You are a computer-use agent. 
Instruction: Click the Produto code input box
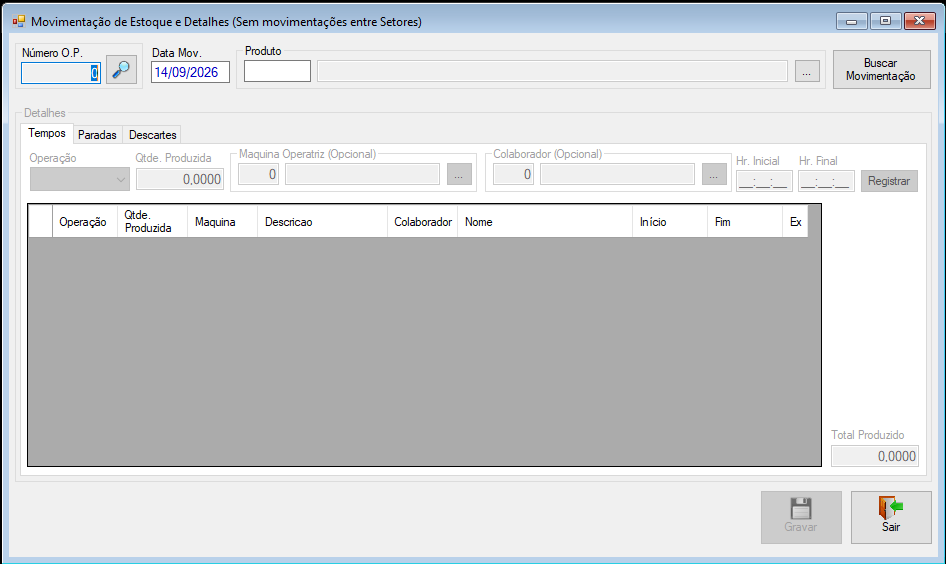[x=278, y=71]
